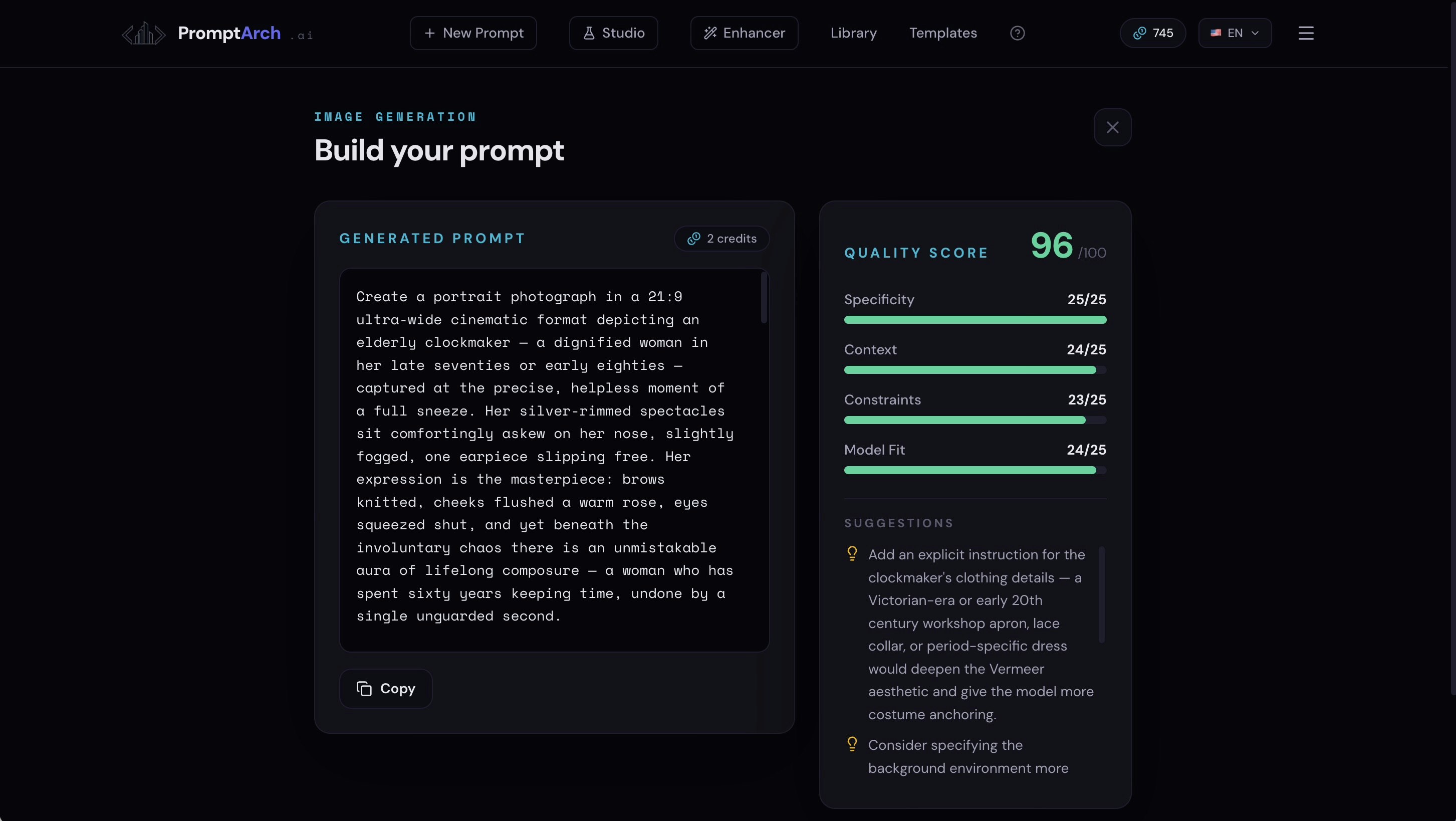The height and width of the screenshot is (821, 1456).
Task: Click the plus icon on New Prompt
Action: (431, 33)
